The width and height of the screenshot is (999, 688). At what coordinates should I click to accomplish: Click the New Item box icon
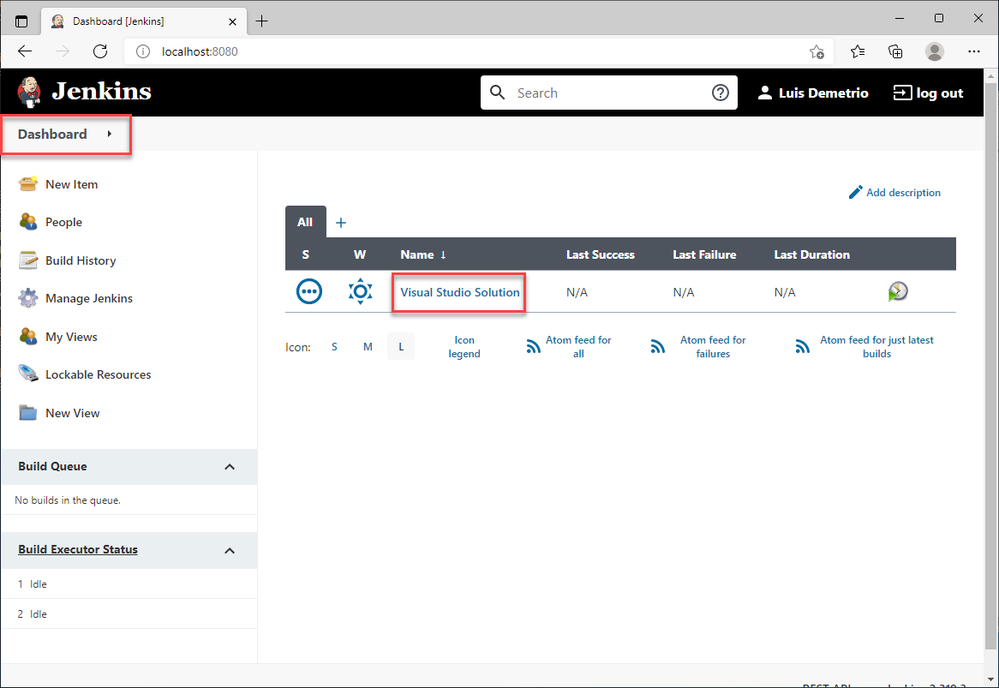coord(28,184)
